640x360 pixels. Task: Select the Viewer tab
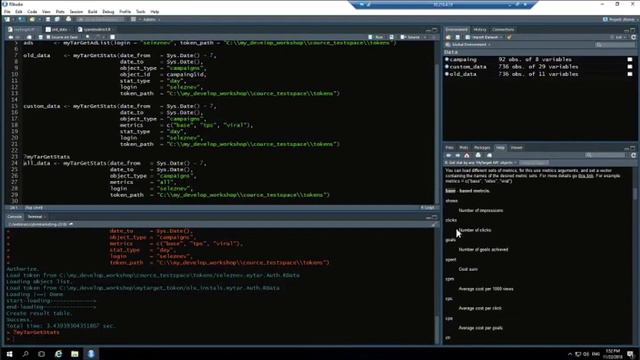coord(516,148)
